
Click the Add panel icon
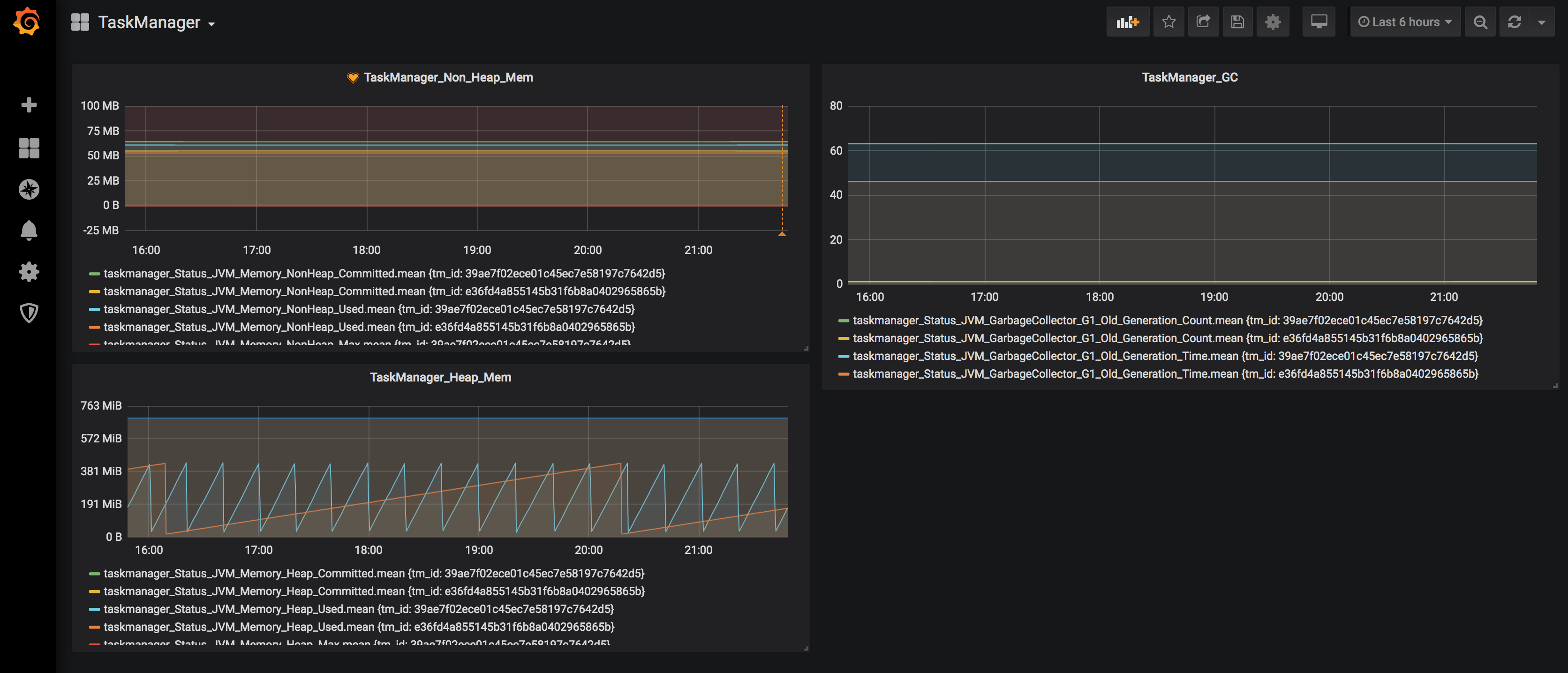(1127, 22)
